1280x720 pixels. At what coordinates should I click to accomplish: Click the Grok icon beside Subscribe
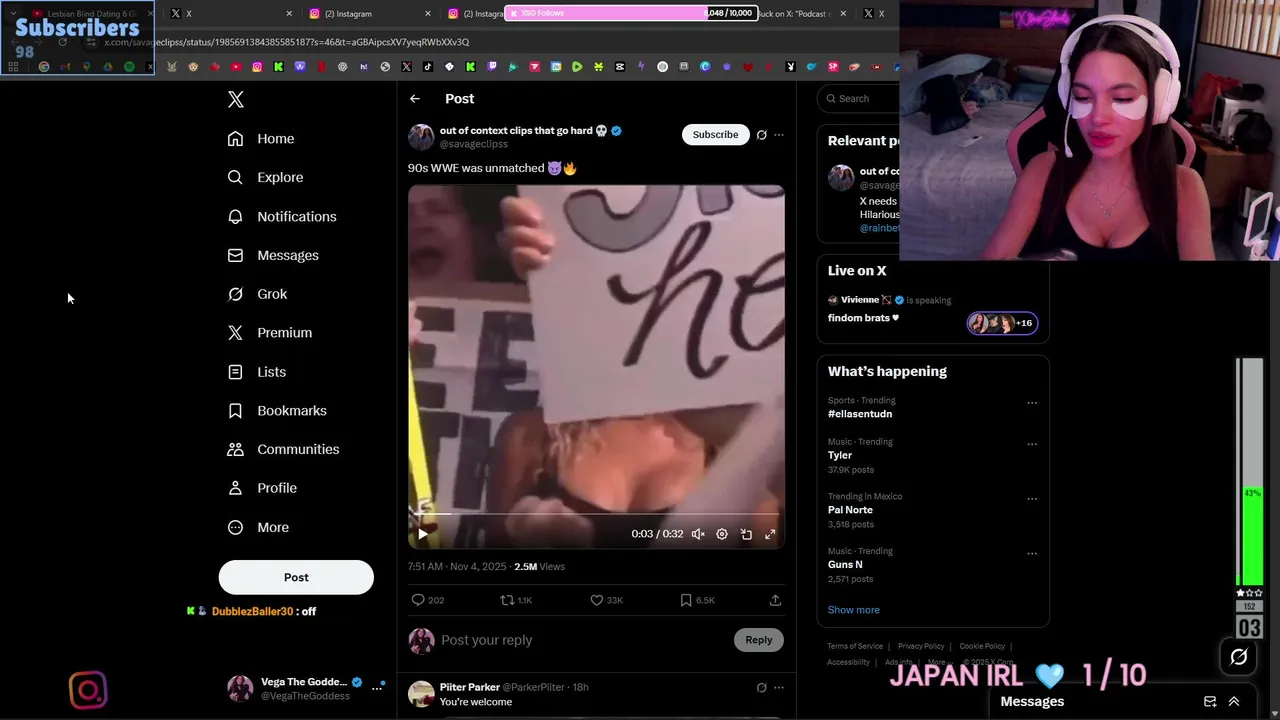click(761, 135)
